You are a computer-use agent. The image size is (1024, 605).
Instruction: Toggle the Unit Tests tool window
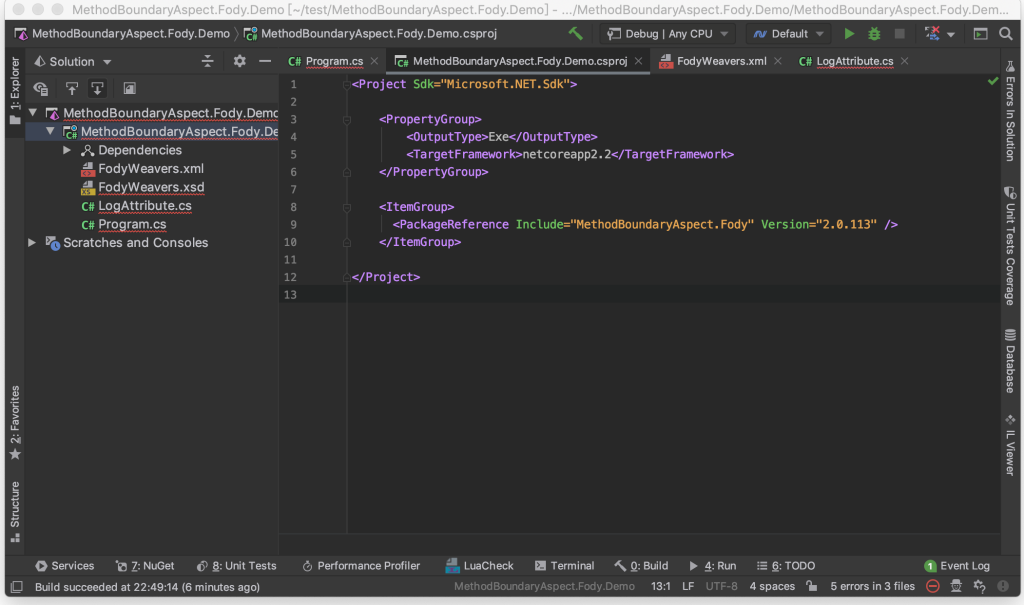tap(236, 566)
